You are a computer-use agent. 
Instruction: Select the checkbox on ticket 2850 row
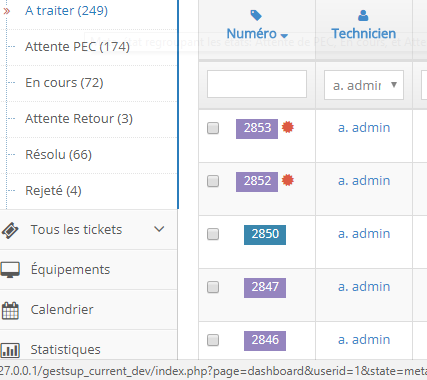(x=213, y=234)
